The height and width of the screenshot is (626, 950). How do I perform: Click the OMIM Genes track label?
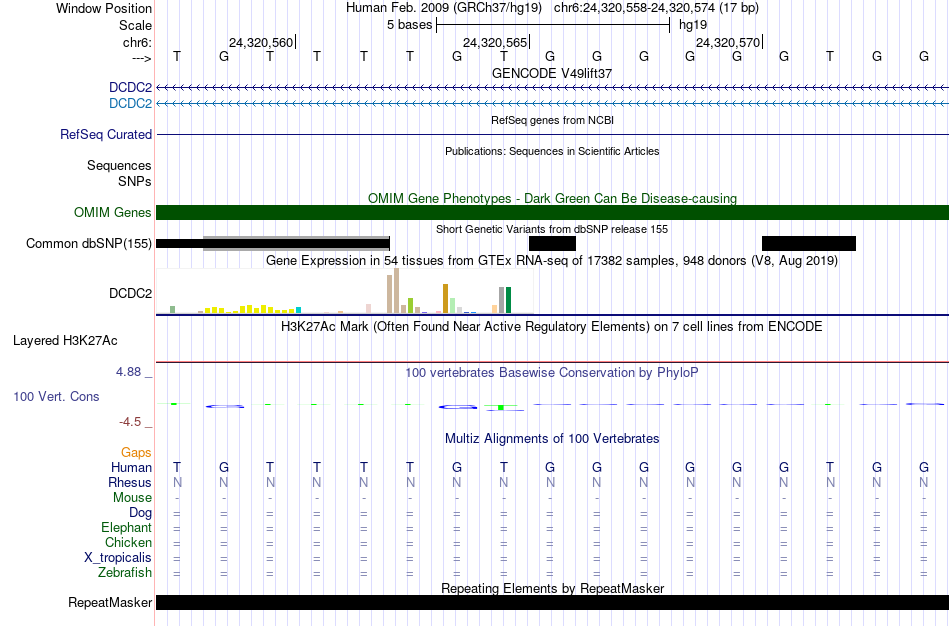(x=113, y=213)
